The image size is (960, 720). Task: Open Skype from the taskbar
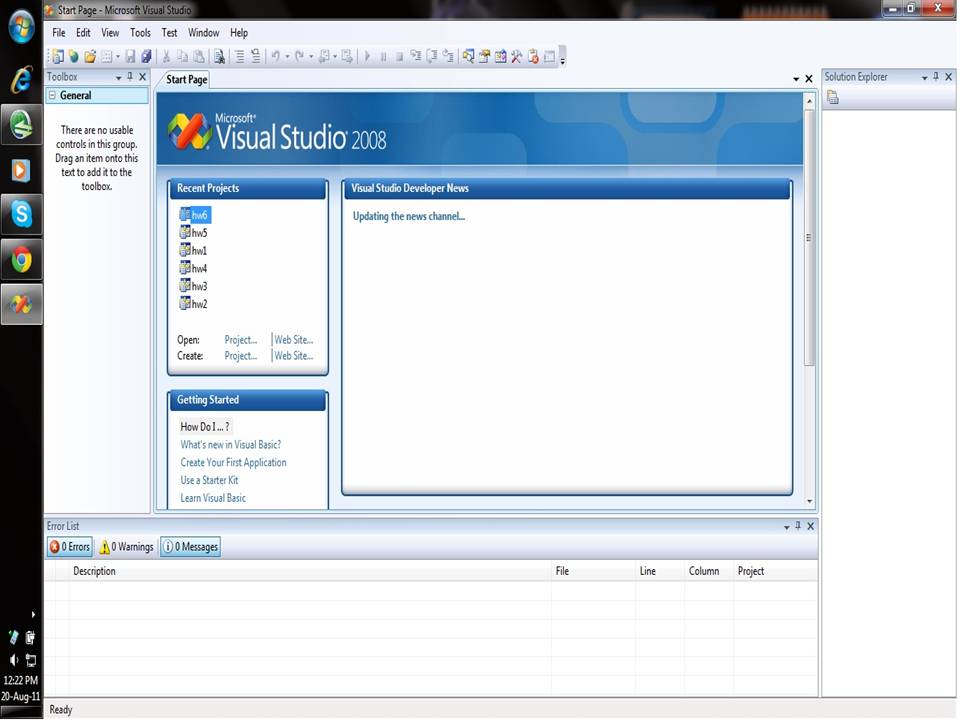click(x=21, y=214)
